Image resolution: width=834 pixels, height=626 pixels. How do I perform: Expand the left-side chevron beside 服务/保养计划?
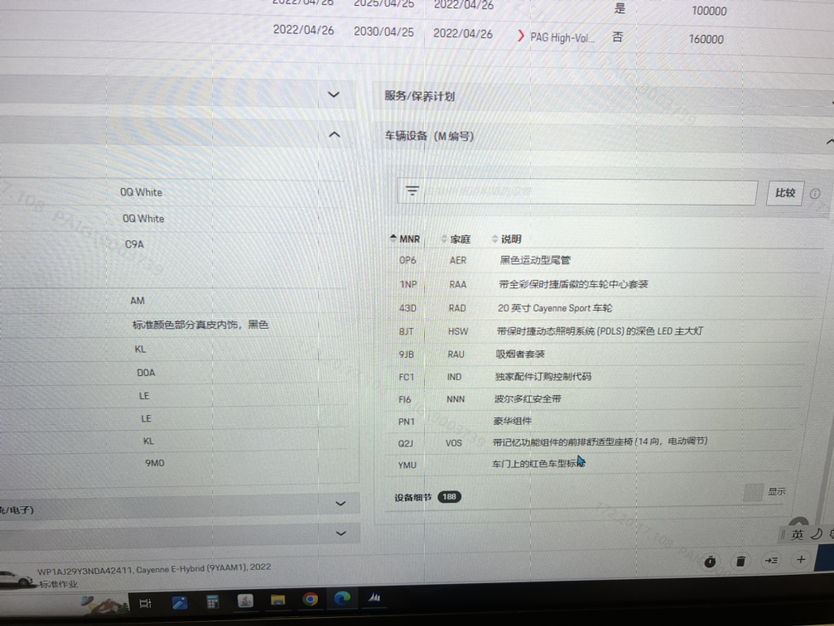click(x=333, y=95)
